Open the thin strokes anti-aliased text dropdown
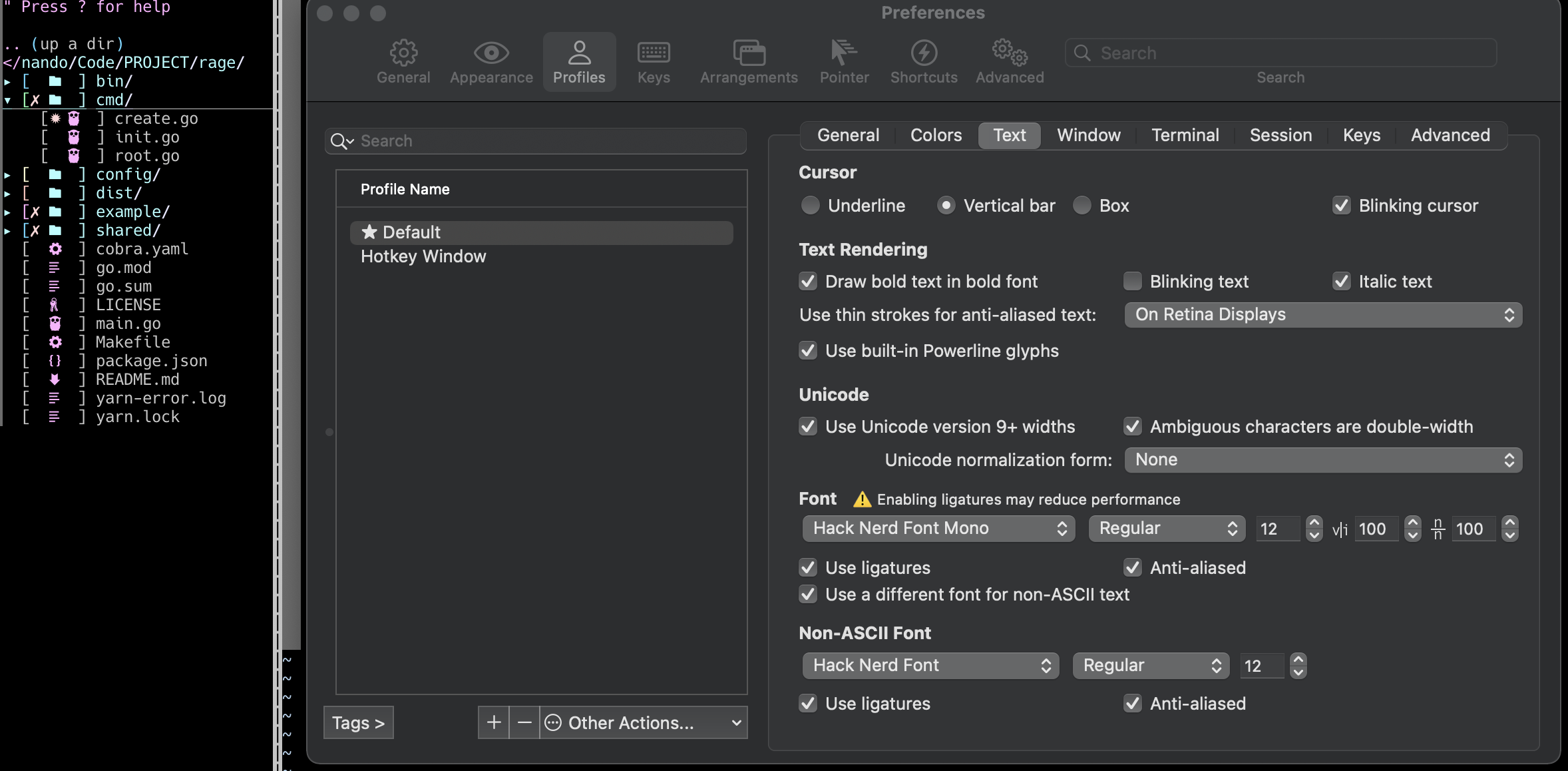The image size is (1568, 771). [1322, 315]
